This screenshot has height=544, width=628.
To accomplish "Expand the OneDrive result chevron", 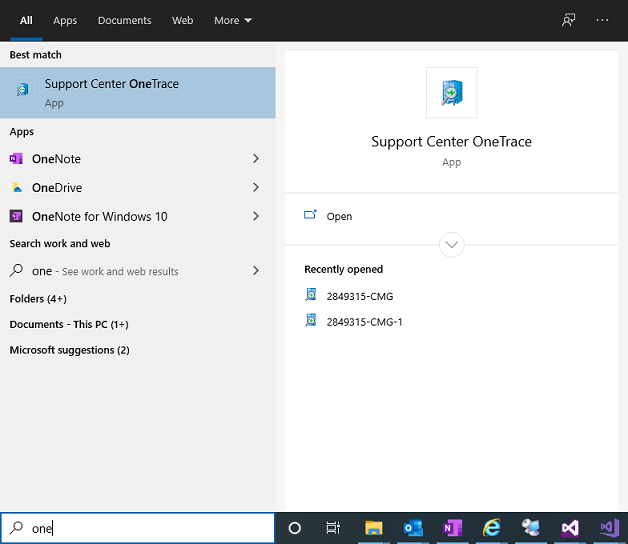I will pos(256,188).
